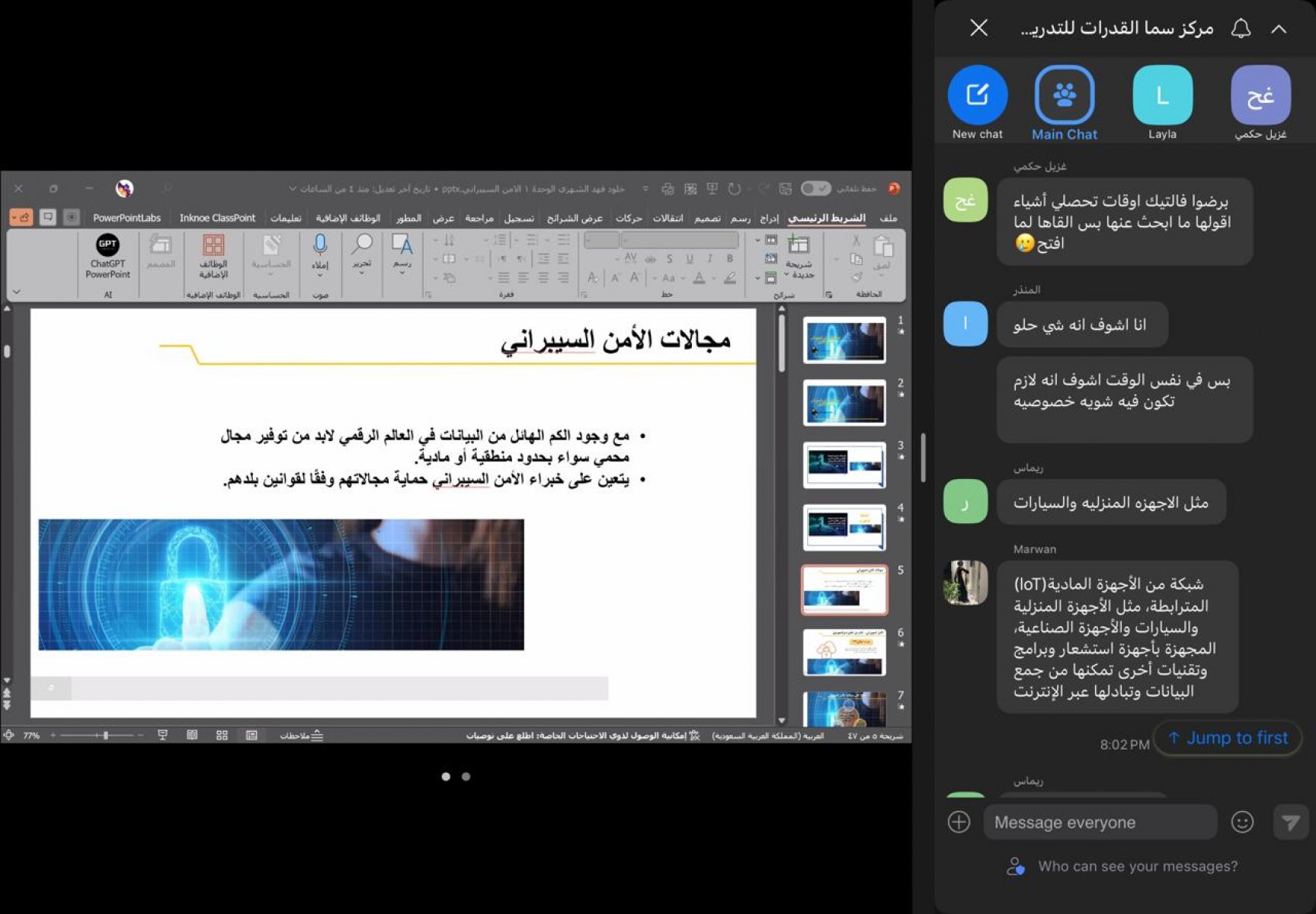The height and width of the screenshot is (914, 1316).
Task: Close the chat panel with X
Action: [x=978, y=28]
